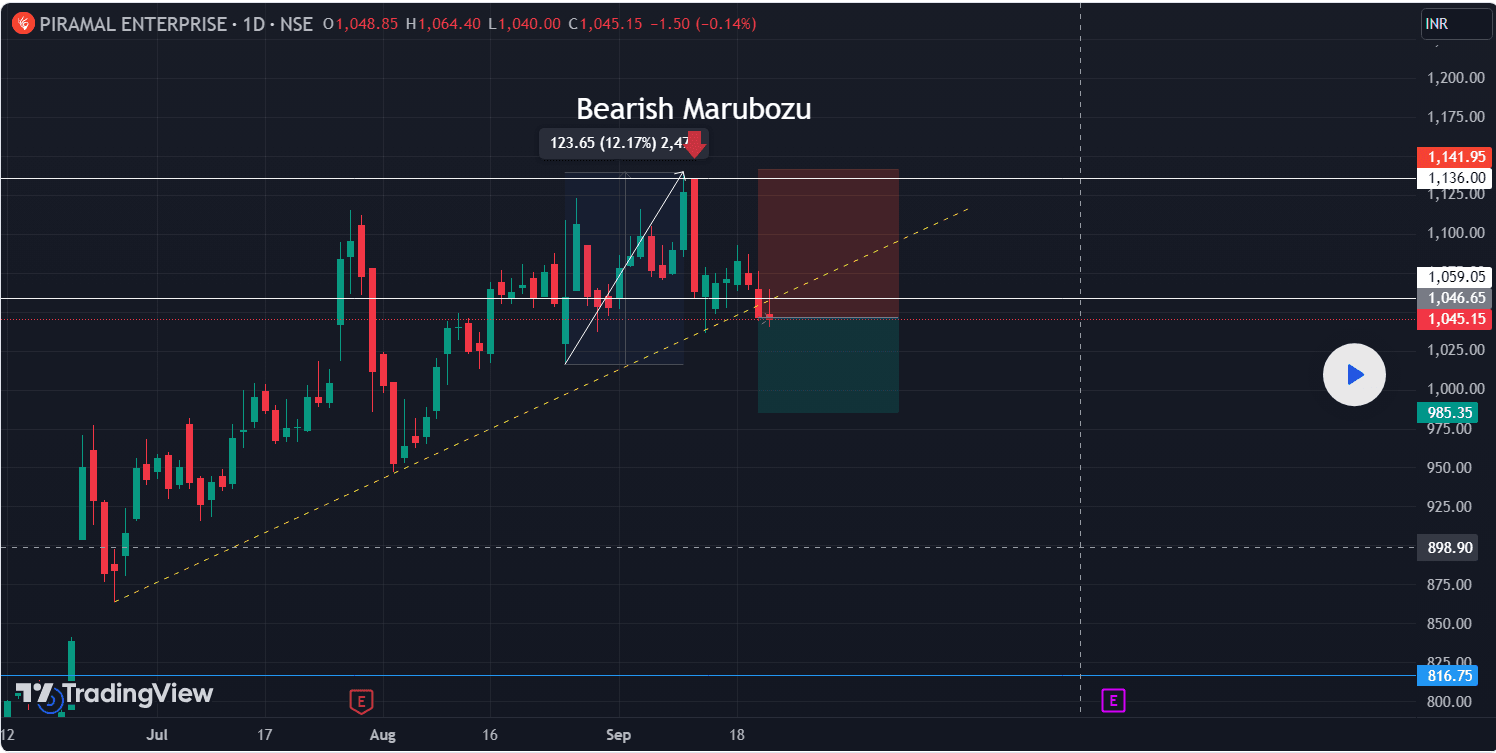Select the green profit zone of short position
The width and height of the screenshot is (1496, 753).
click(x=828, y=365)
